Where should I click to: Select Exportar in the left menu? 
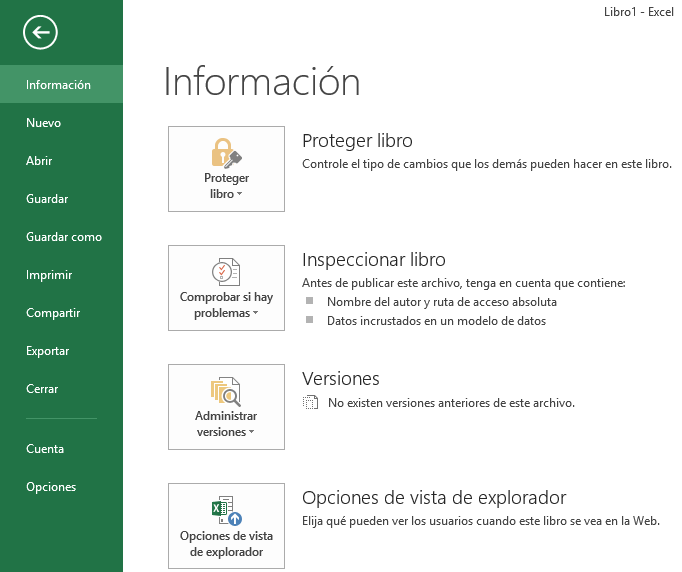(x=48, y=351)
